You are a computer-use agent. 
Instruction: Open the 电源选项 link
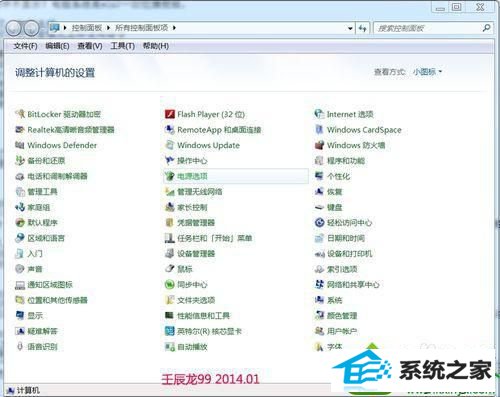pos(192,176)
